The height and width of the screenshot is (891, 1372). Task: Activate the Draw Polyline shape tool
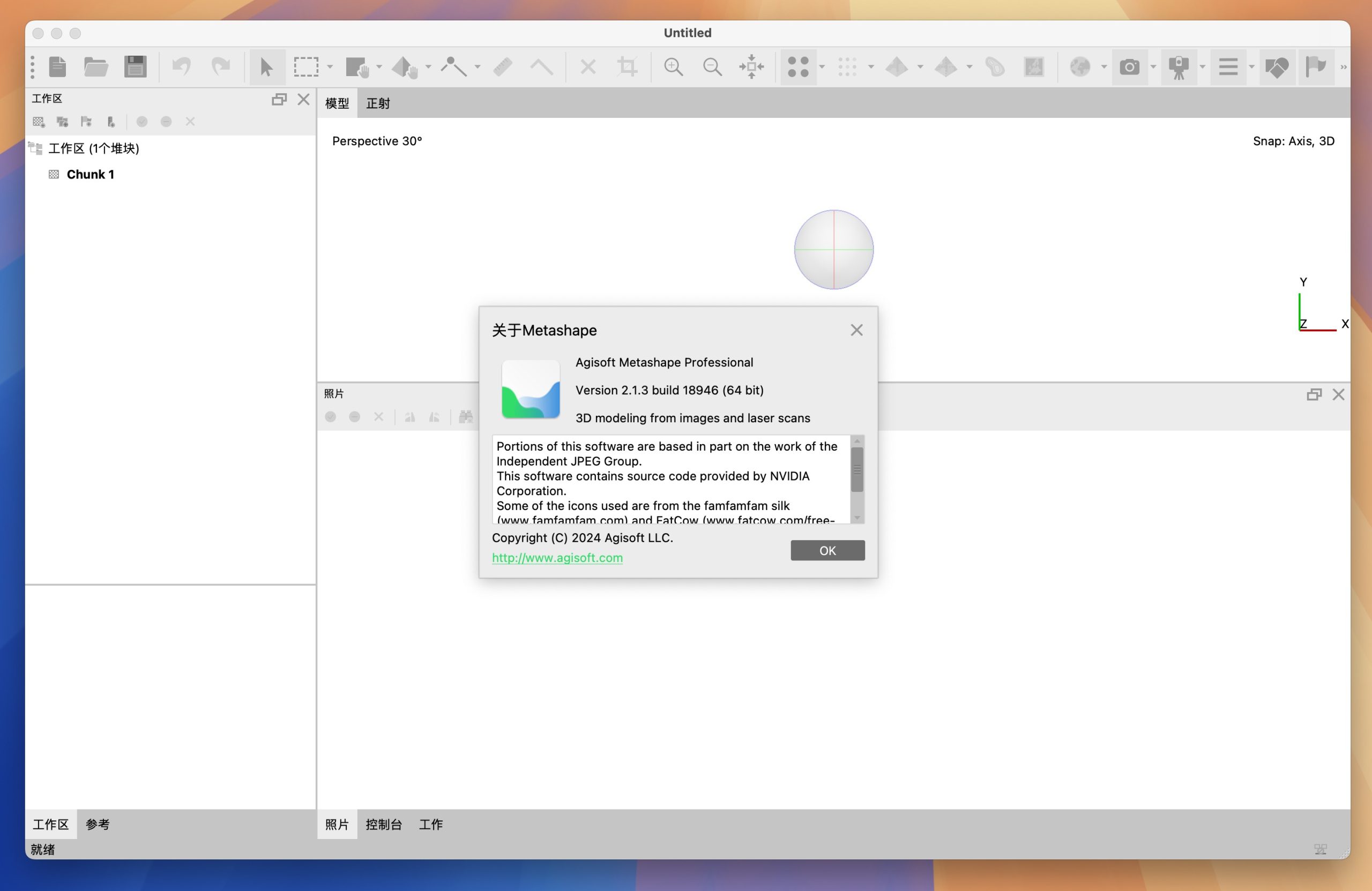pos(454,67)
